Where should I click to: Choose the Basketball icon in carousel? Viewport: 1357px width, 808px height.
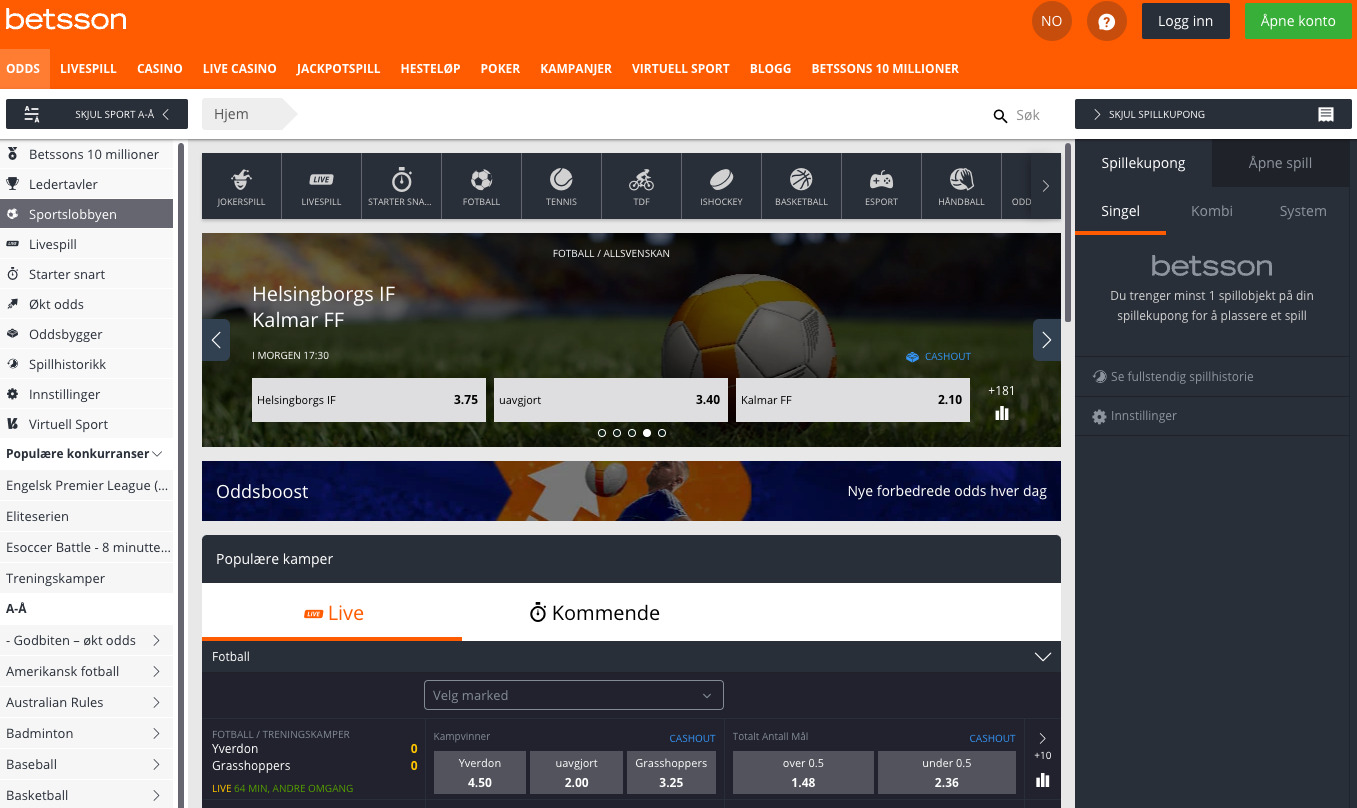coord(801,186)
